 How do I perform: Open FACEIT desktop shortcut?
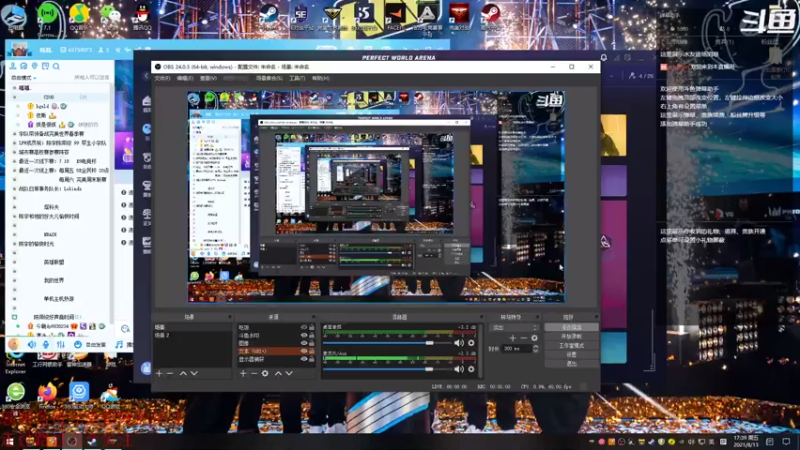click(395, 15)
